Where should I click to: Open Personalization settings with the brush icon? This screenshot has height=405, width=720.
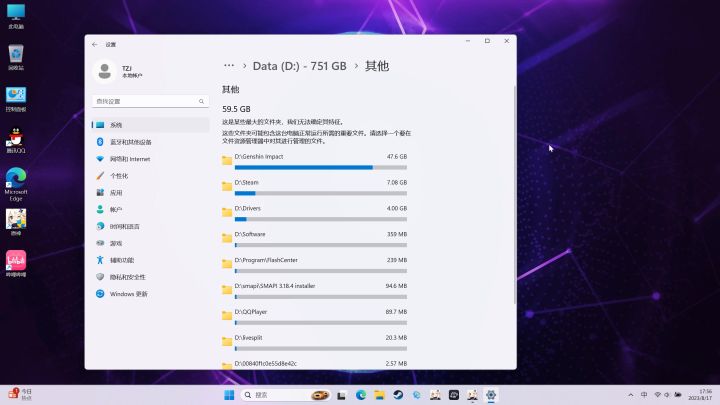coord(150,176)
